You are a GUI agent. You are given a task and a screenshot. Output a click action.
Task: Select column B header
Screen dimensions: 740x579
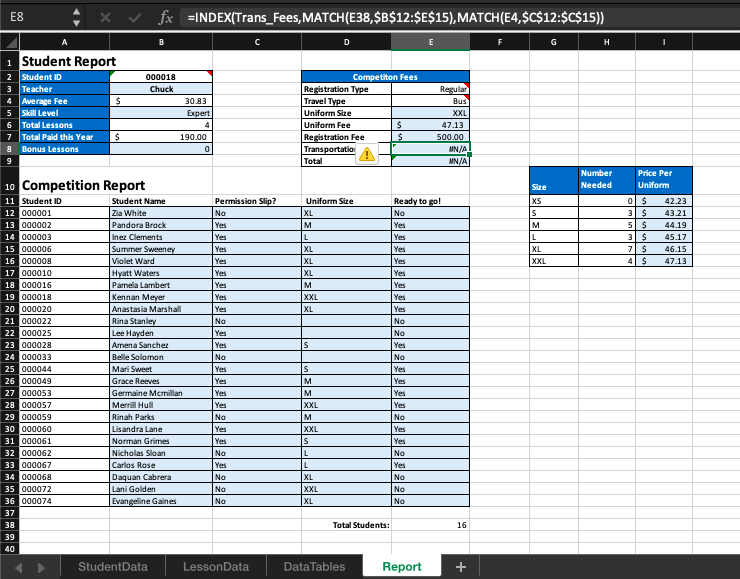tap(161, 42)
